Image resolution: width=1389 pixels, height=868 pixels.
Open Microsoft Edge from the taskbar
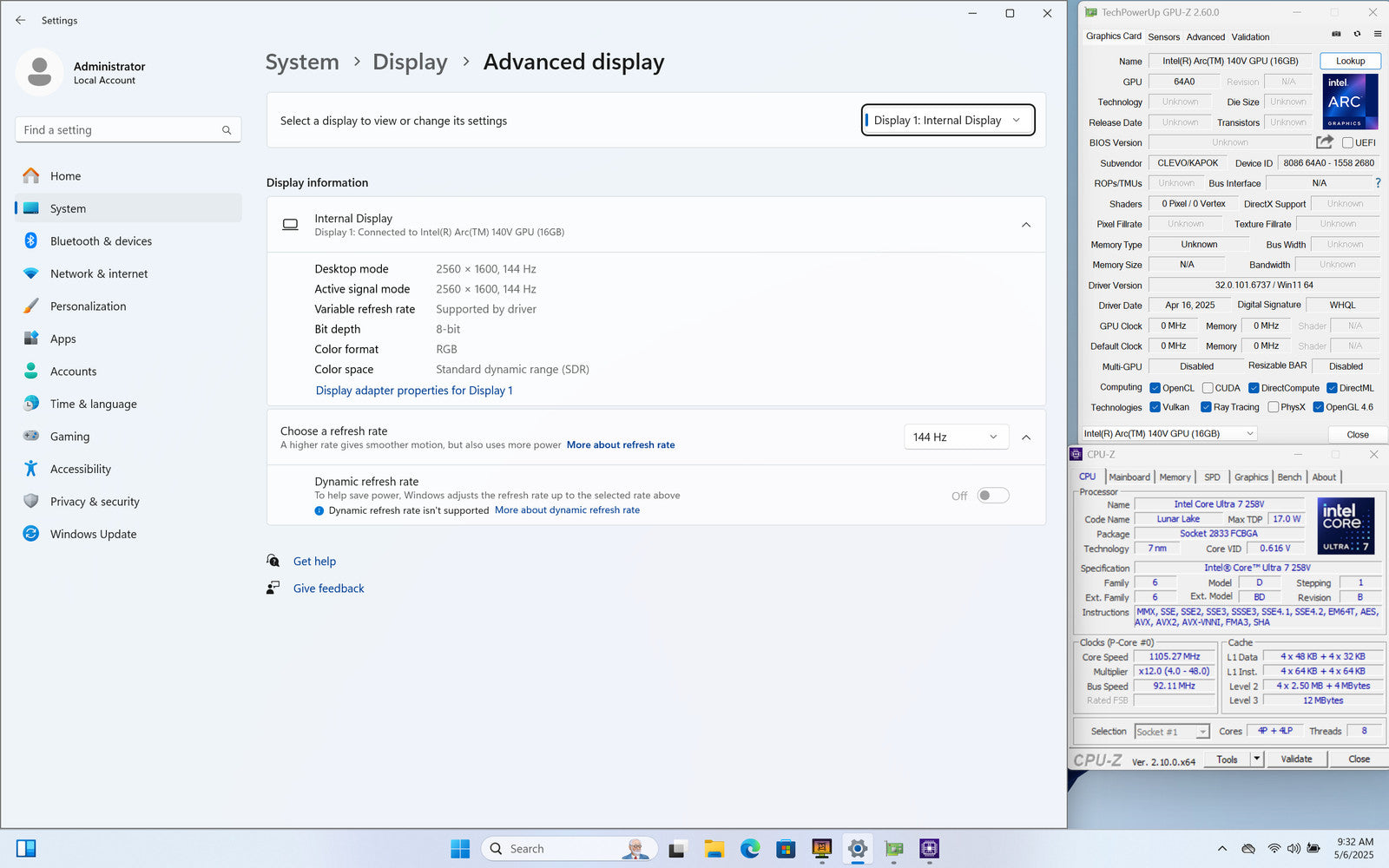click(x=750, y=848)
